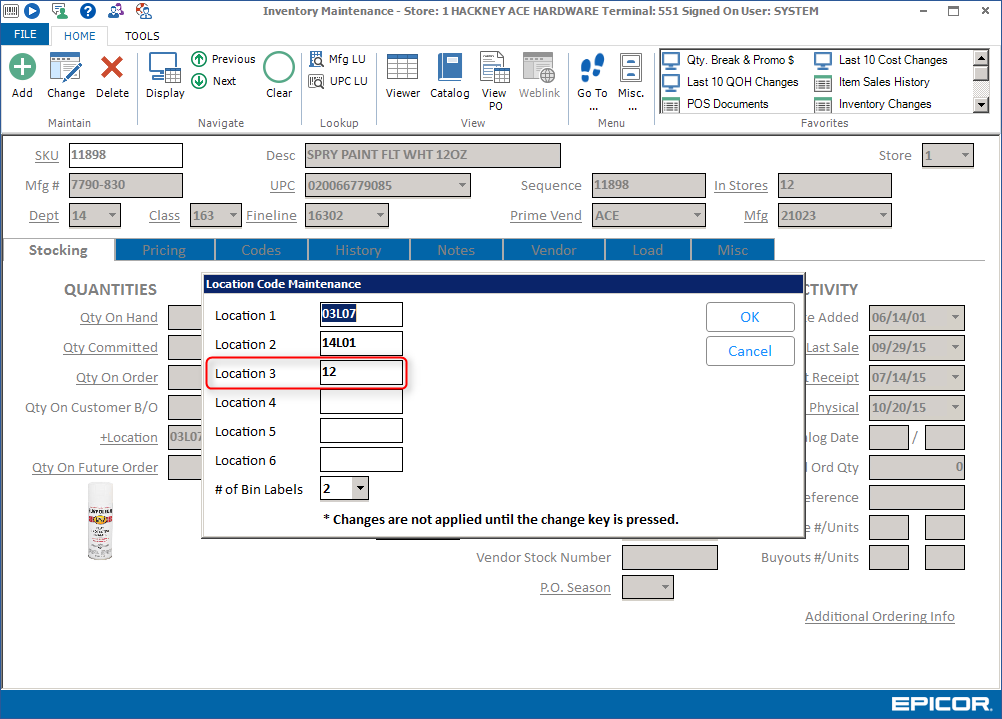
Task: Switch to the Load tab
Action: coord(648,250)
